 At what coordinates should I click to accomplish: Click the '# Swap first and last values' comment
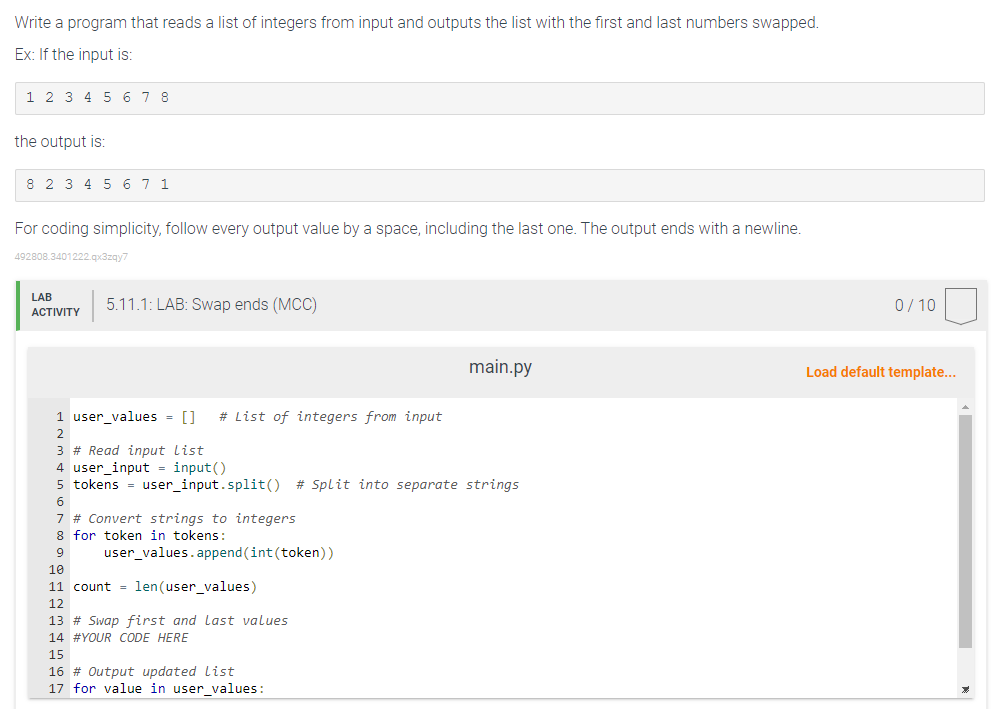(180, 621)
